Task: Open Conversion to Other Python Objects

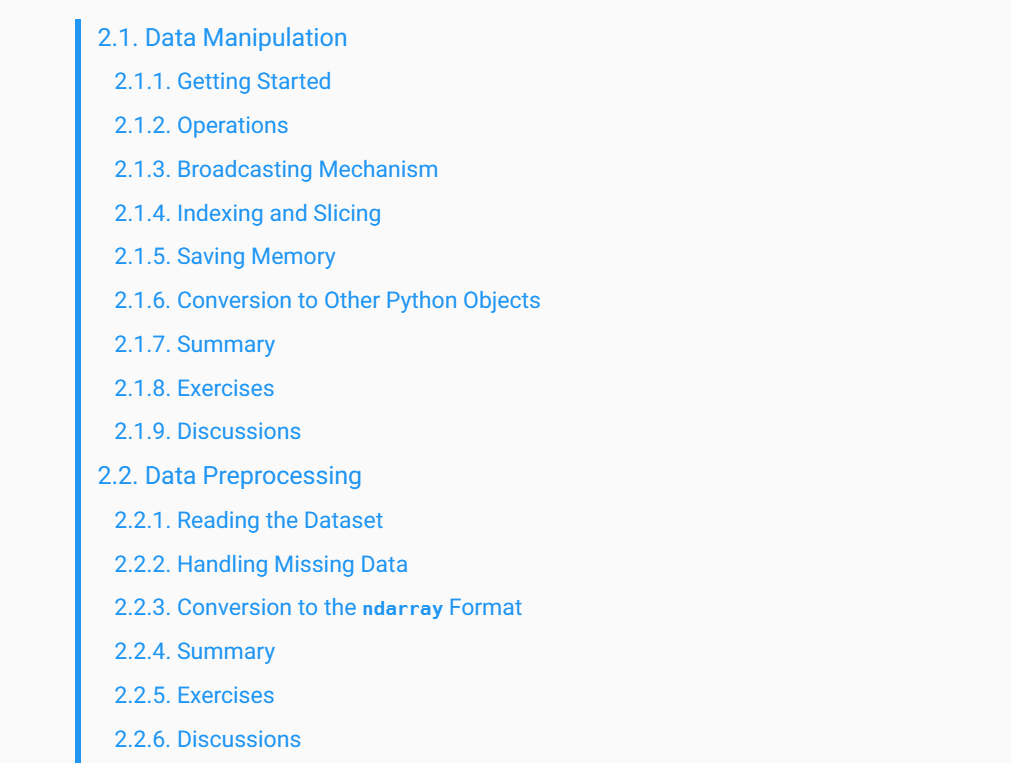Action: point(358,301)
